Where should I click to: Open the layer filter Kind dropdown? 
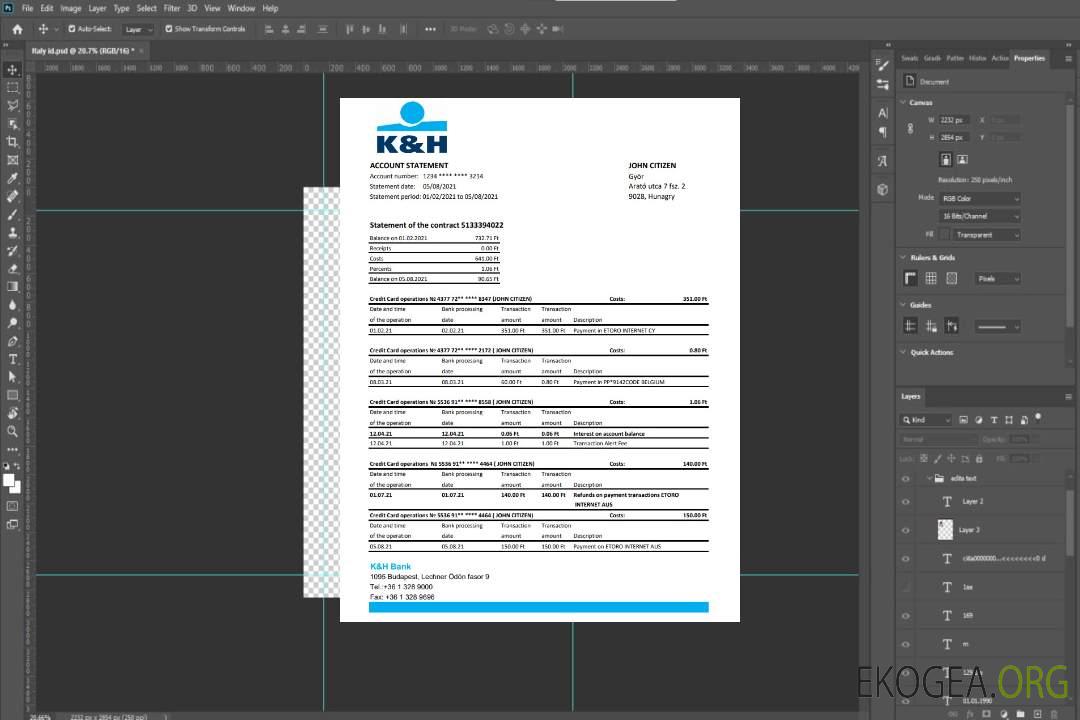coord(926,420)
